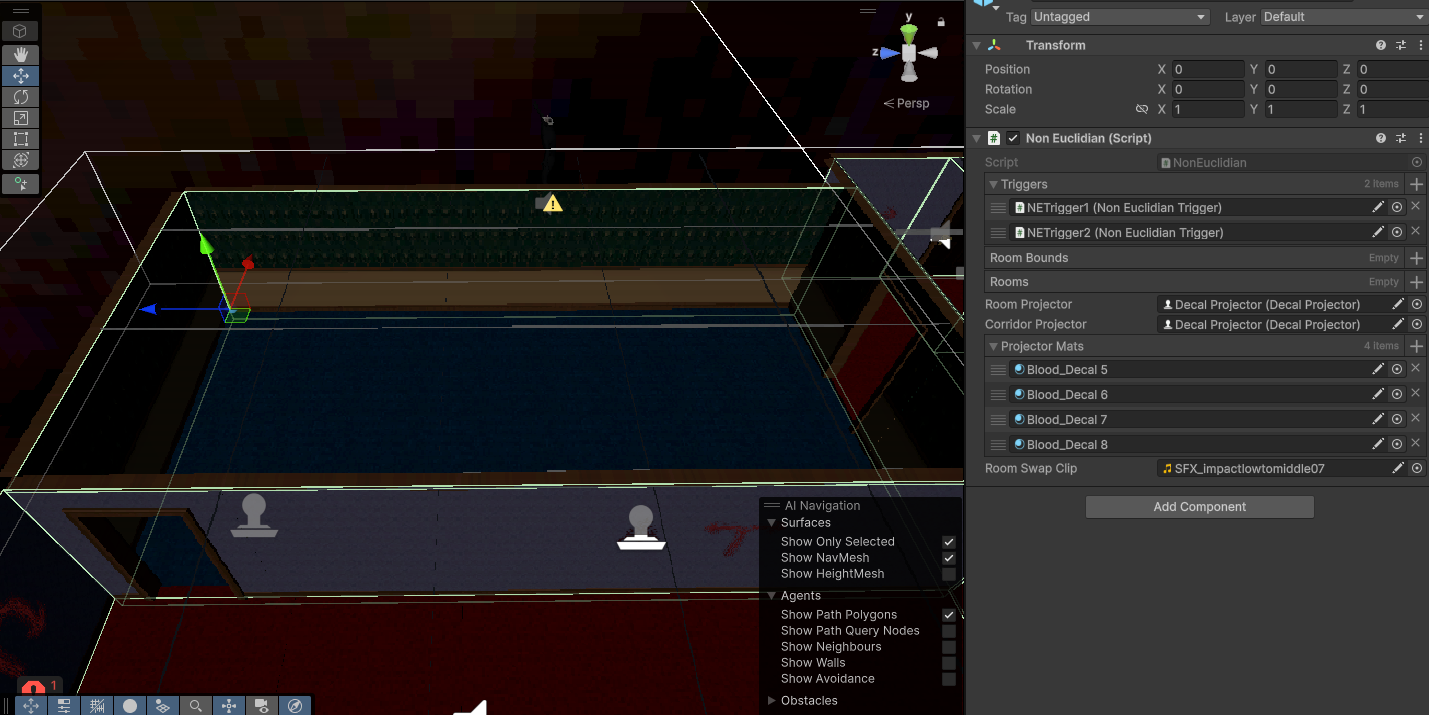Collapse the Triggers list
This screenshot has height=715, width=1429.
[993, 184]
